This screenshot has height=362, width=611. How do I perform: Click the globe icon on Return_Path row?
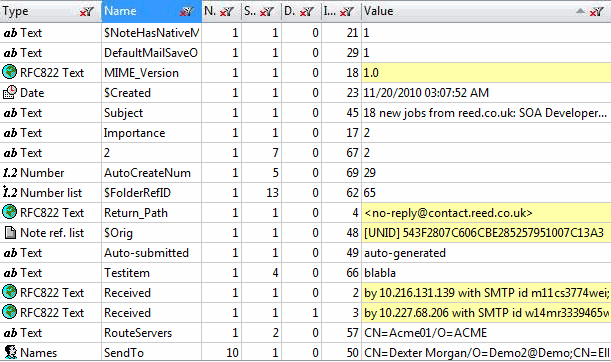click(9, 212)
